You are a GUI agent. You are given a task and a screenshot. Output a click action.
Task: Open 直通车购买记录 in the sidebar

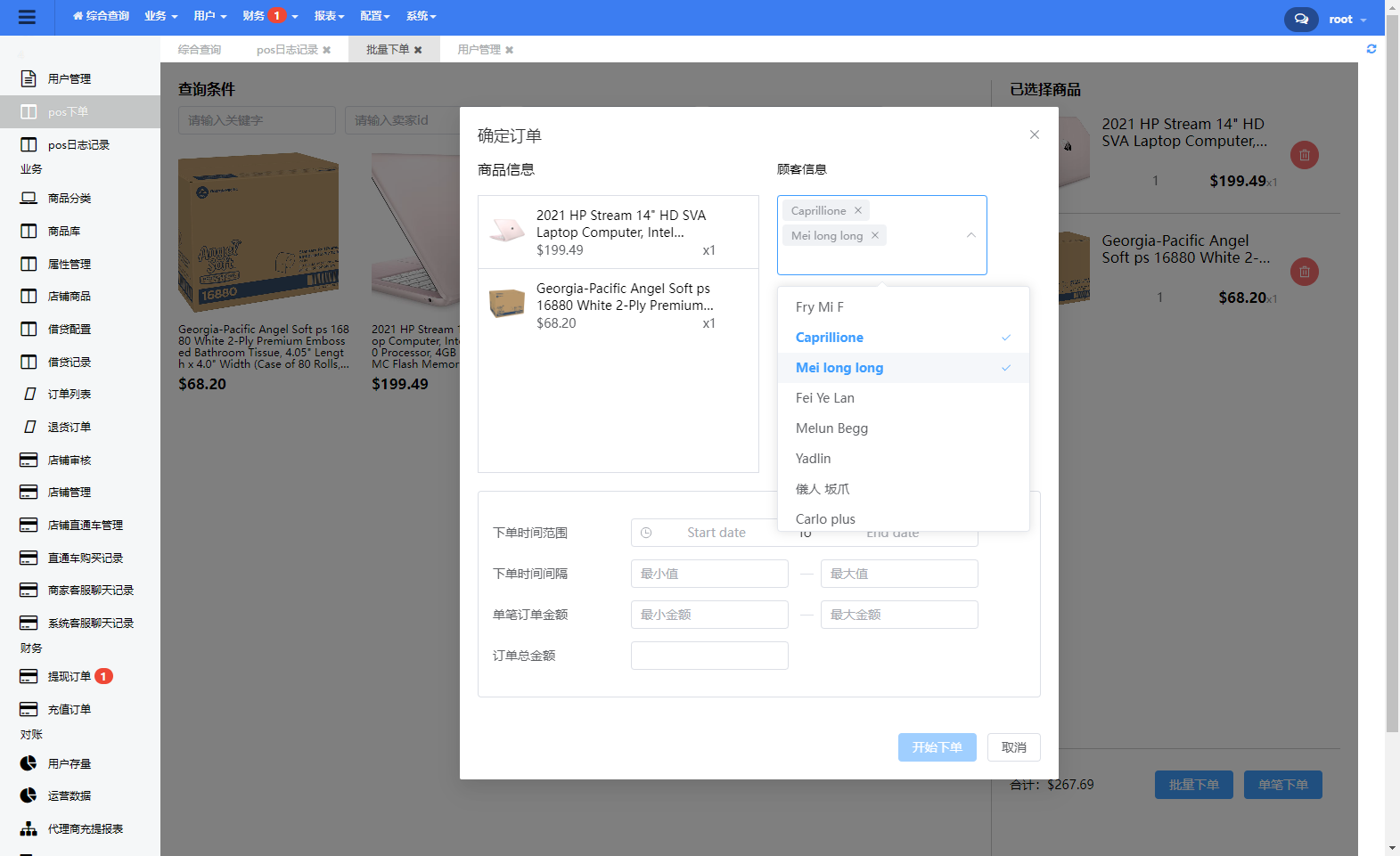click(80, 558)
